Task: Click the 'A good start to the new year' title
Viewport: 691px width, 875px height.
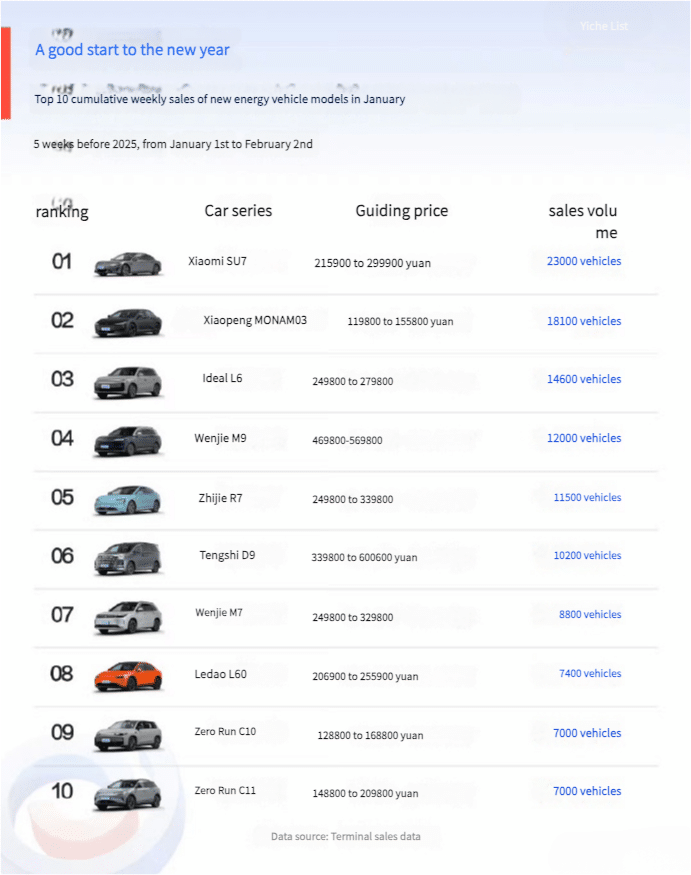Action: click(132, 50)
